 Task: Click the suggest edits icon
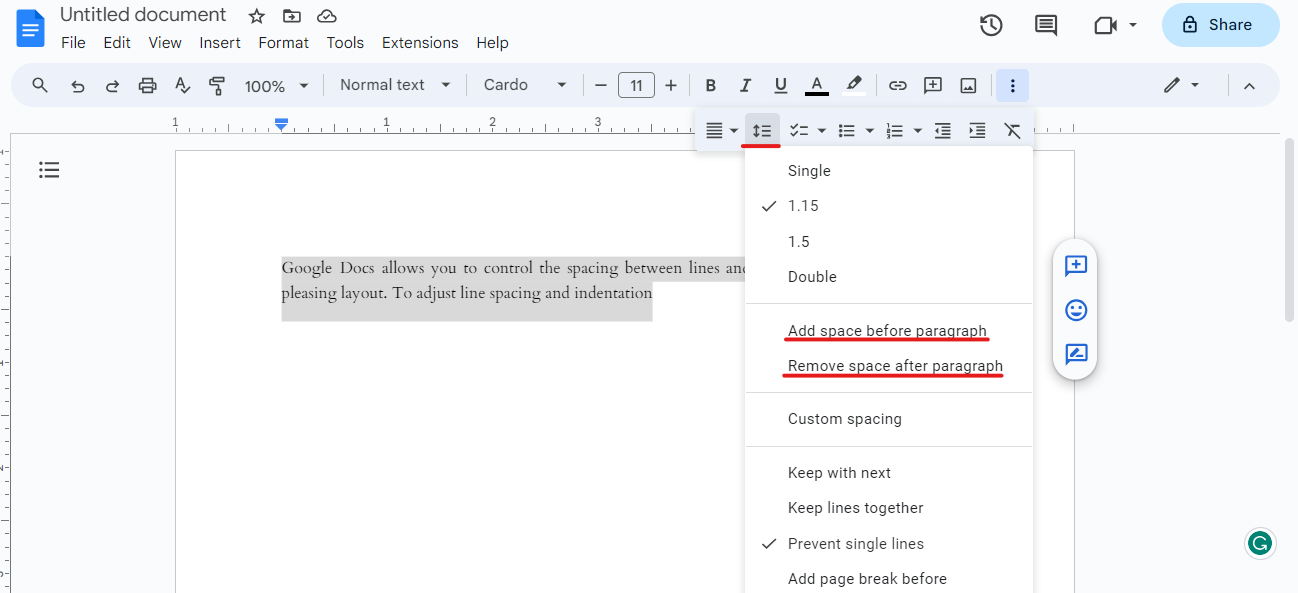click(x=1076, y=354)
